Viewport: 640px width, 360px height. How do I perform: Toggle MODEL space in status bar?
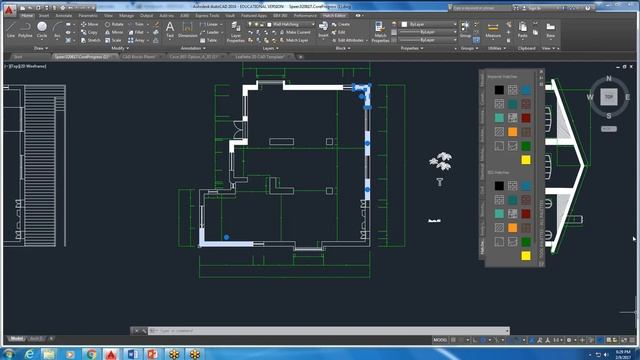[x=440, y=340]
